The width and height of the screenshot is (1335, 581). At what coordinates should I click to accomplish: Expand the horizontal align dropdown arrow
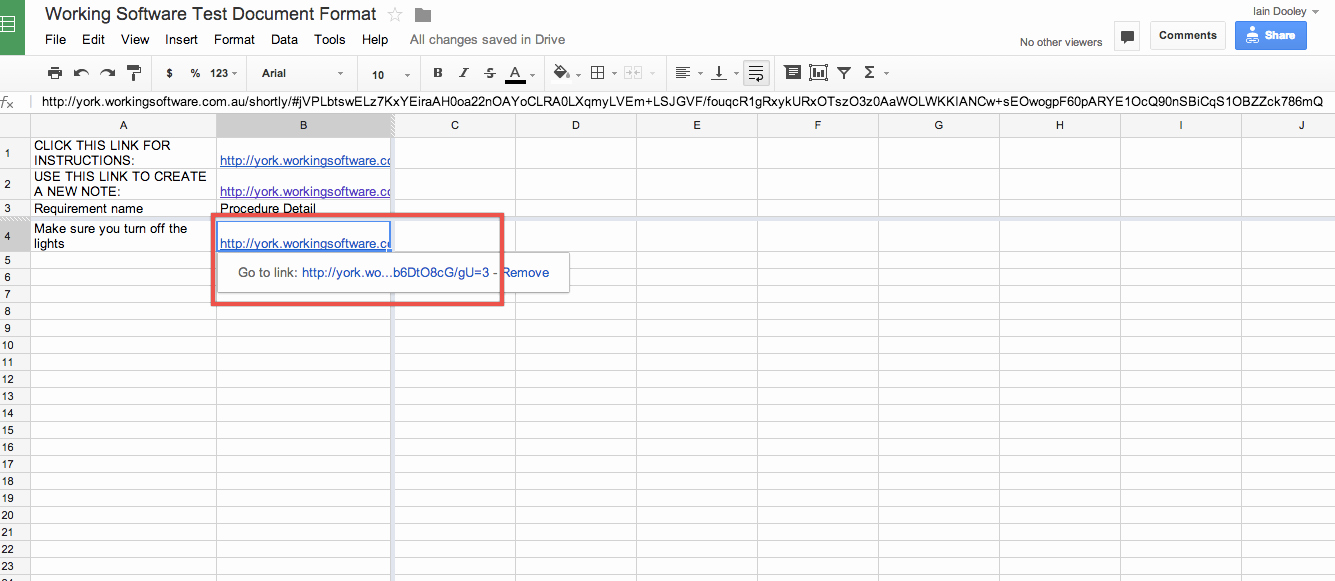[699, 75]
